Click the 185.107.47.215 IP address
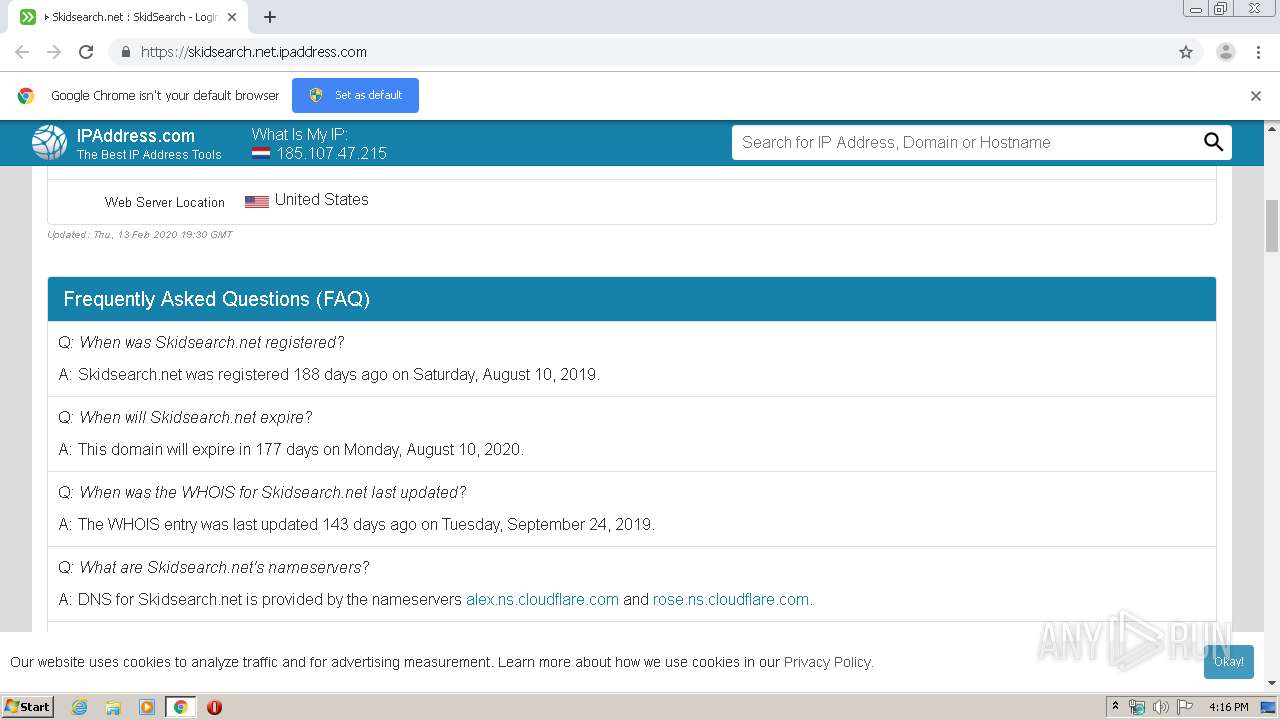Screen dimensions: 1280x720 (331, 153)
